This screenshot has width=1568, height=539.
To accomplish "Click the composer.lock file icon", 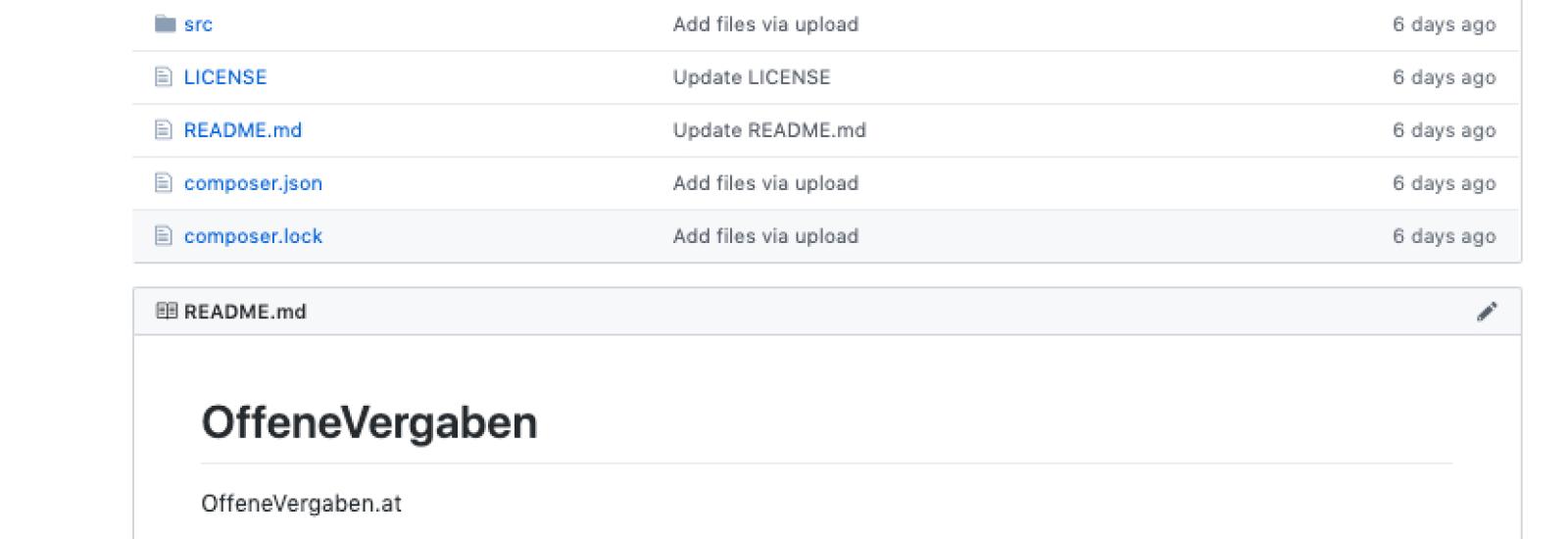I will point(164,235).
